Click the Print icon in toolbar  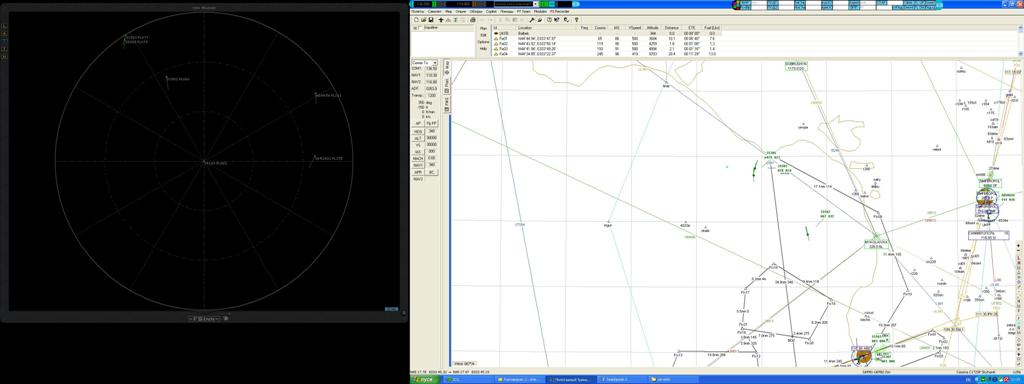coord(473,20)
